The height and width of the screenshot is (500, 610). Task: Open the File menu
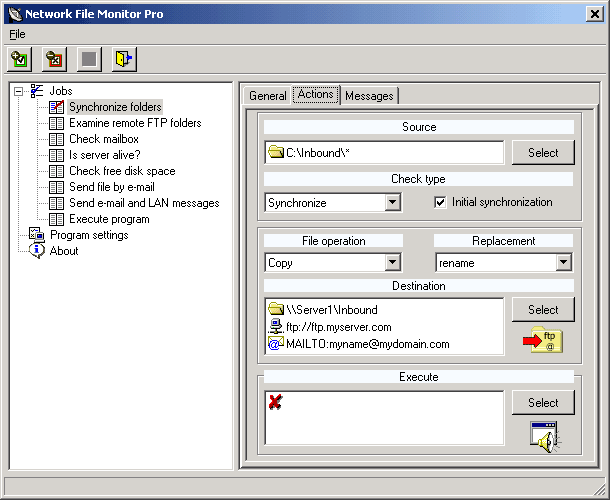(17, 34)
